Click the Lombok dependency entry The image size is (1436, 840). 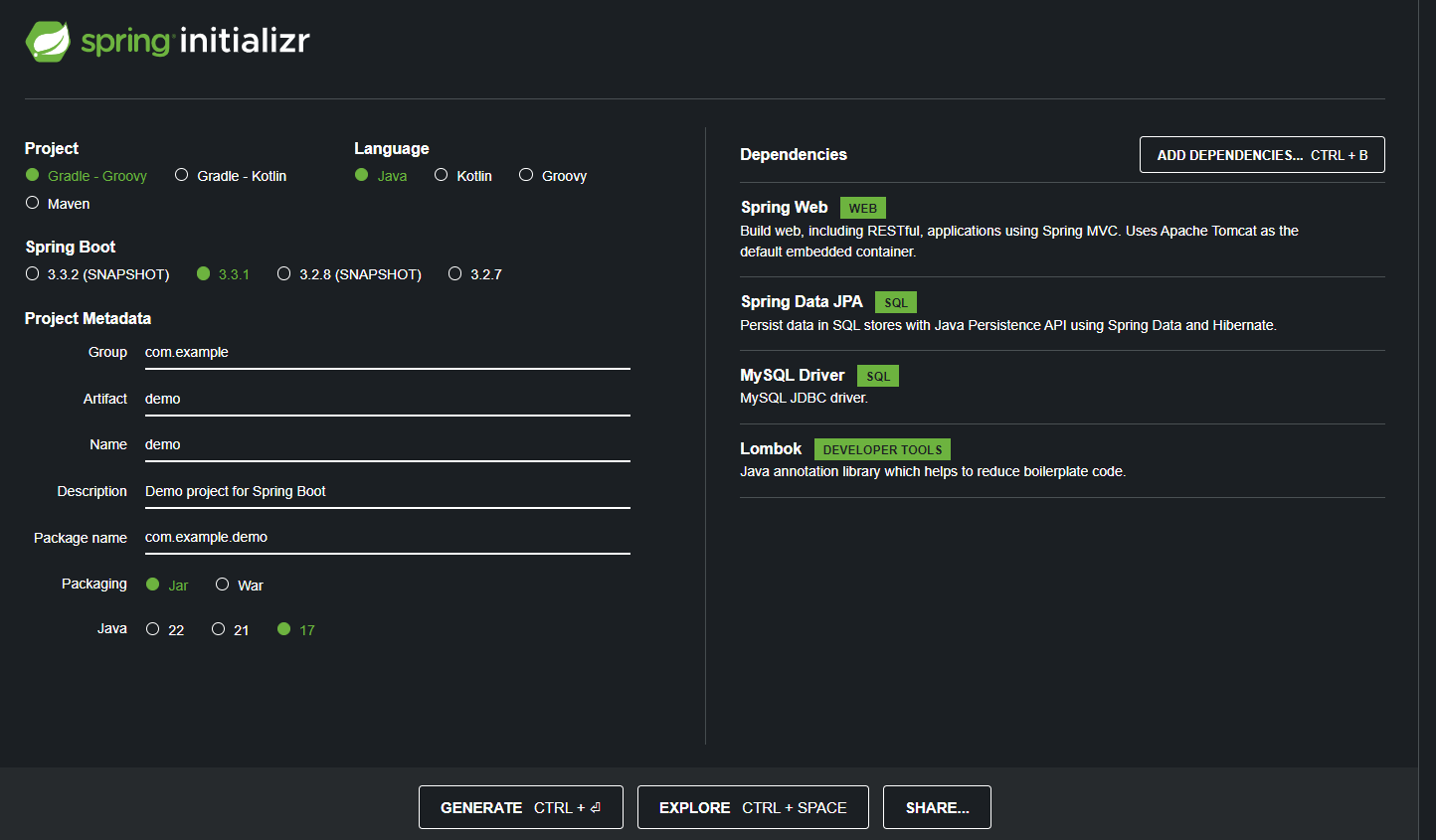point(1062,461)
